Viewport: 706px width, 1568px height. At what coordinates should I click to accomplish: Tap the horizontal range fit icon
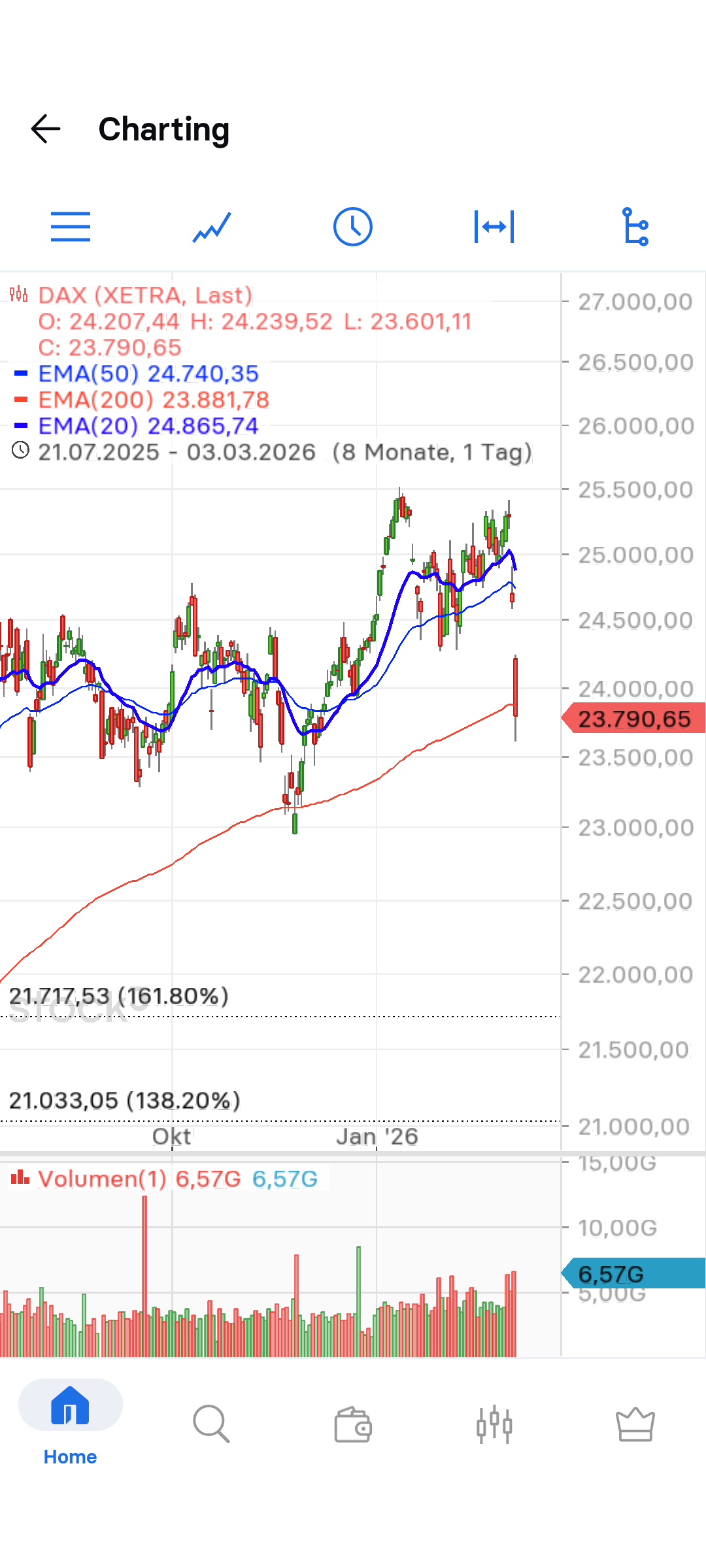tap(494, 227)
